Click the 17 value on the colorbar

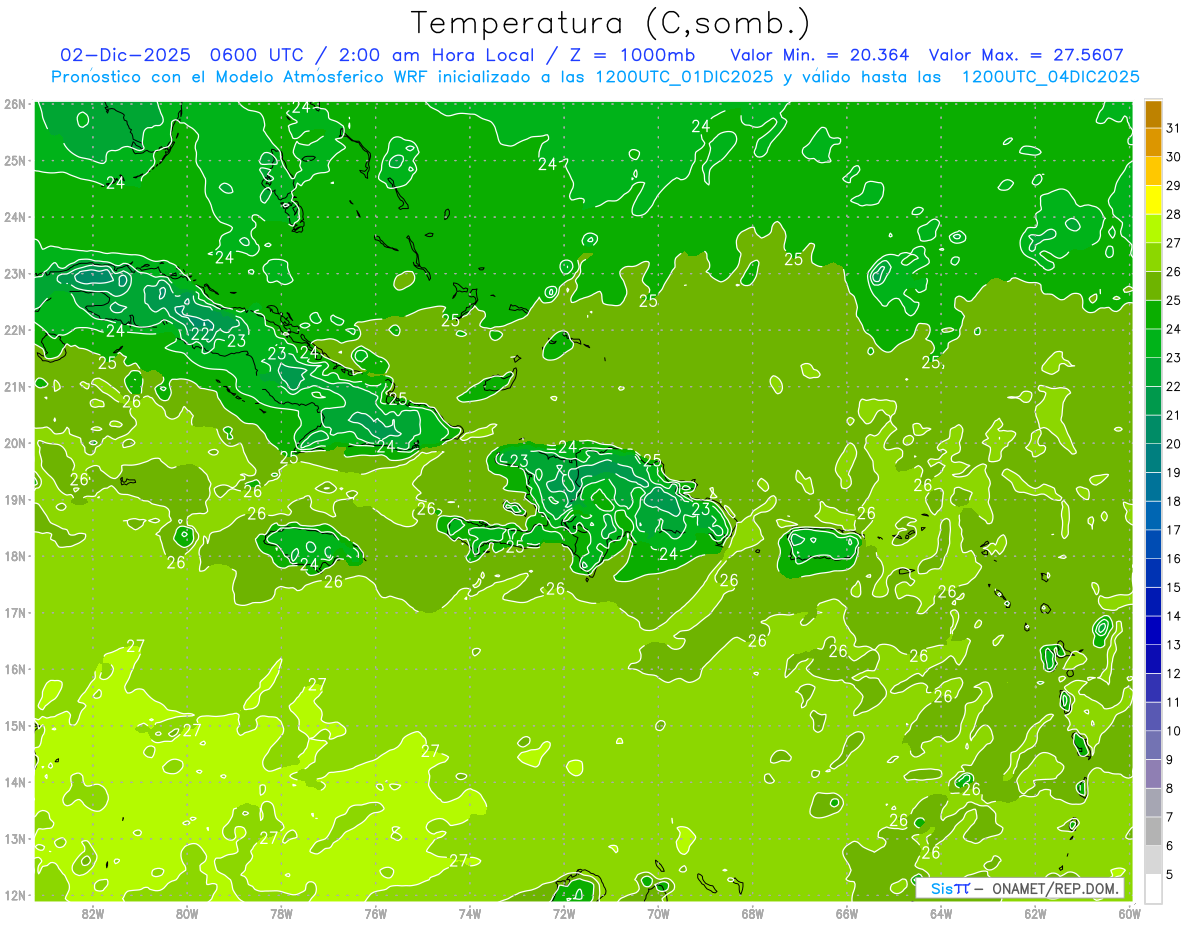pos(1173,530)
